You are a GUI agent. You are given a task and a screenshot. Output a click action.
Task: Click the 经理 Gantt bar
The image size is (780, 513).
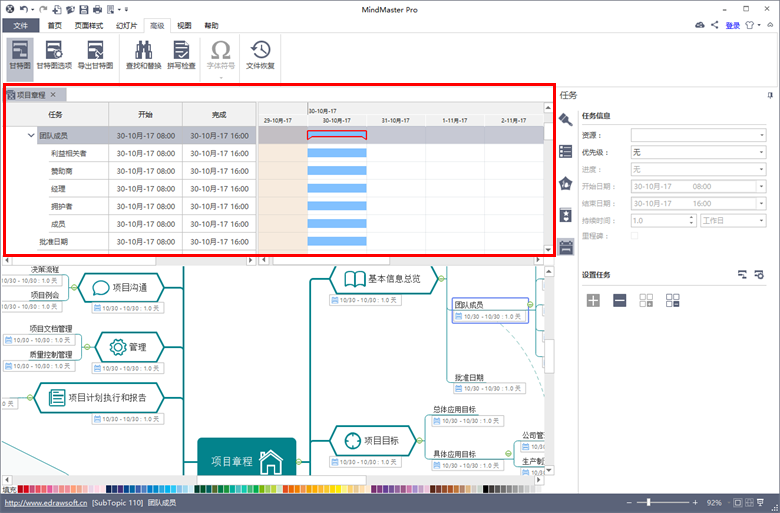pyautogui.click(x=337, y=189)
